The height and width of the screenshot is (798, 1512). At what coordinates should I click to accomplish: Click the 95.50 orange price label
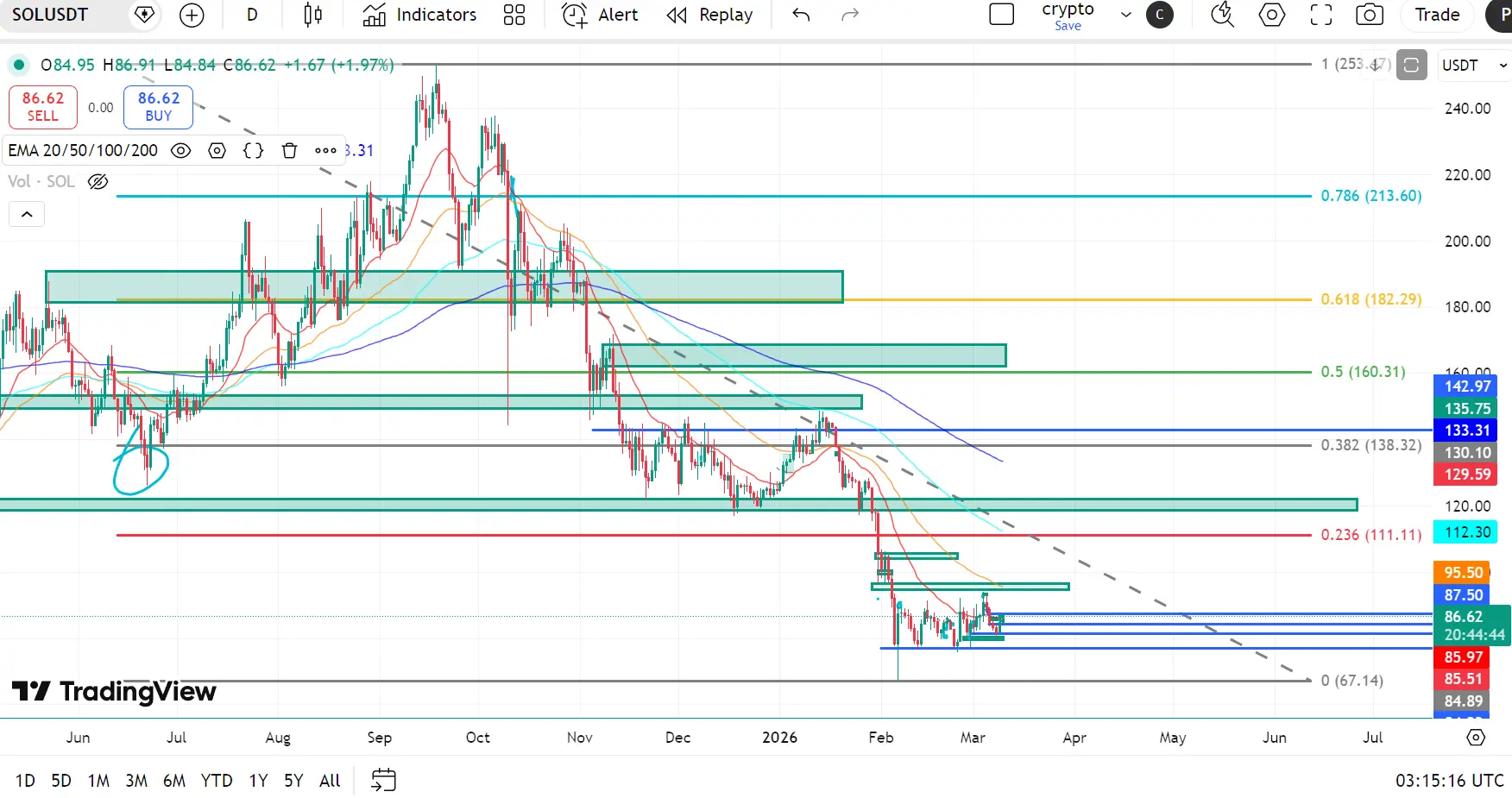click(x=1463, y=573)
